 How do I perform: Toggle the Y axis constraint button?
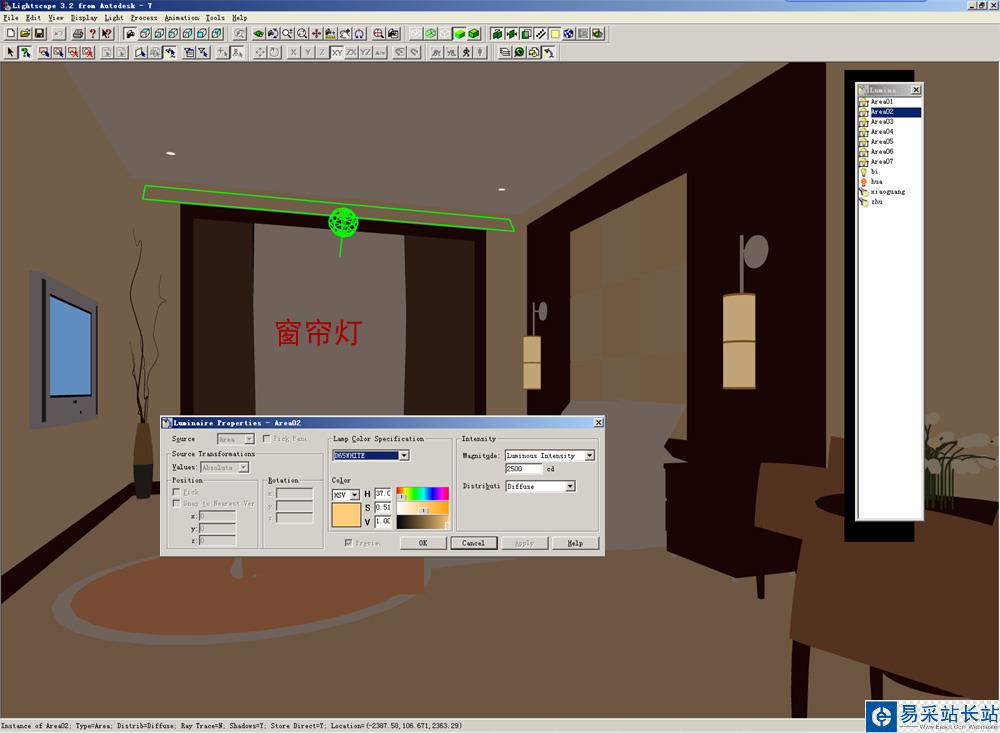[x=308, y=52]
